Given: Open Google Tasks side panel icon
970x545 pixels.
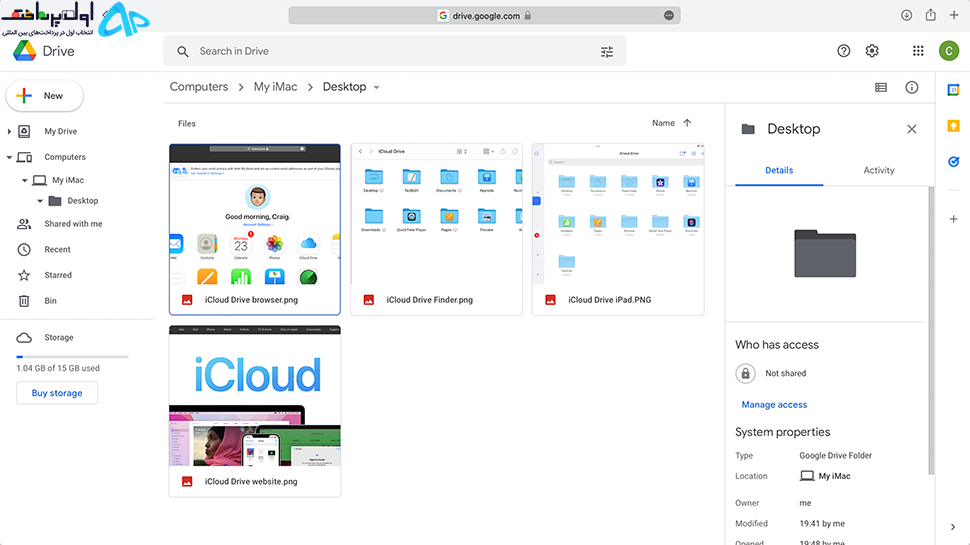Looking at the screenshot, I should 953,161.
